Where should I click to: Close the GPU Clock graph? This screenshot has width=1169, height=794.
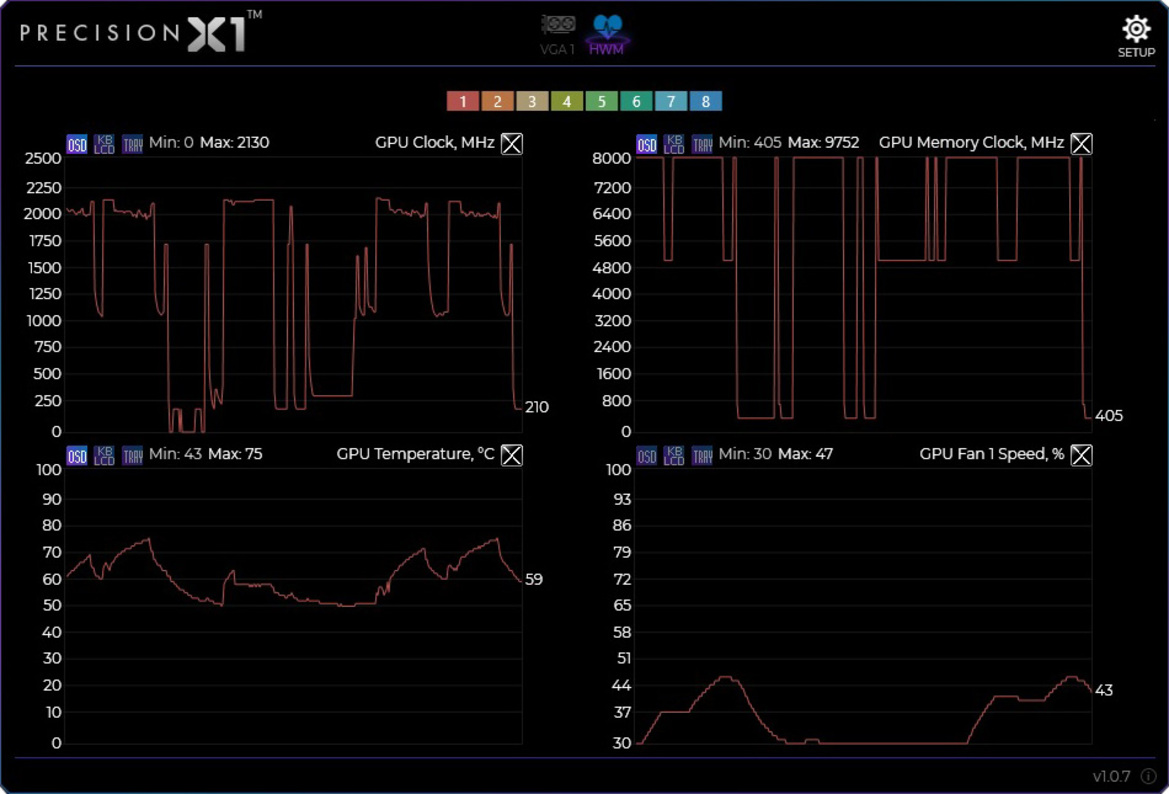(x=511, y=143)
